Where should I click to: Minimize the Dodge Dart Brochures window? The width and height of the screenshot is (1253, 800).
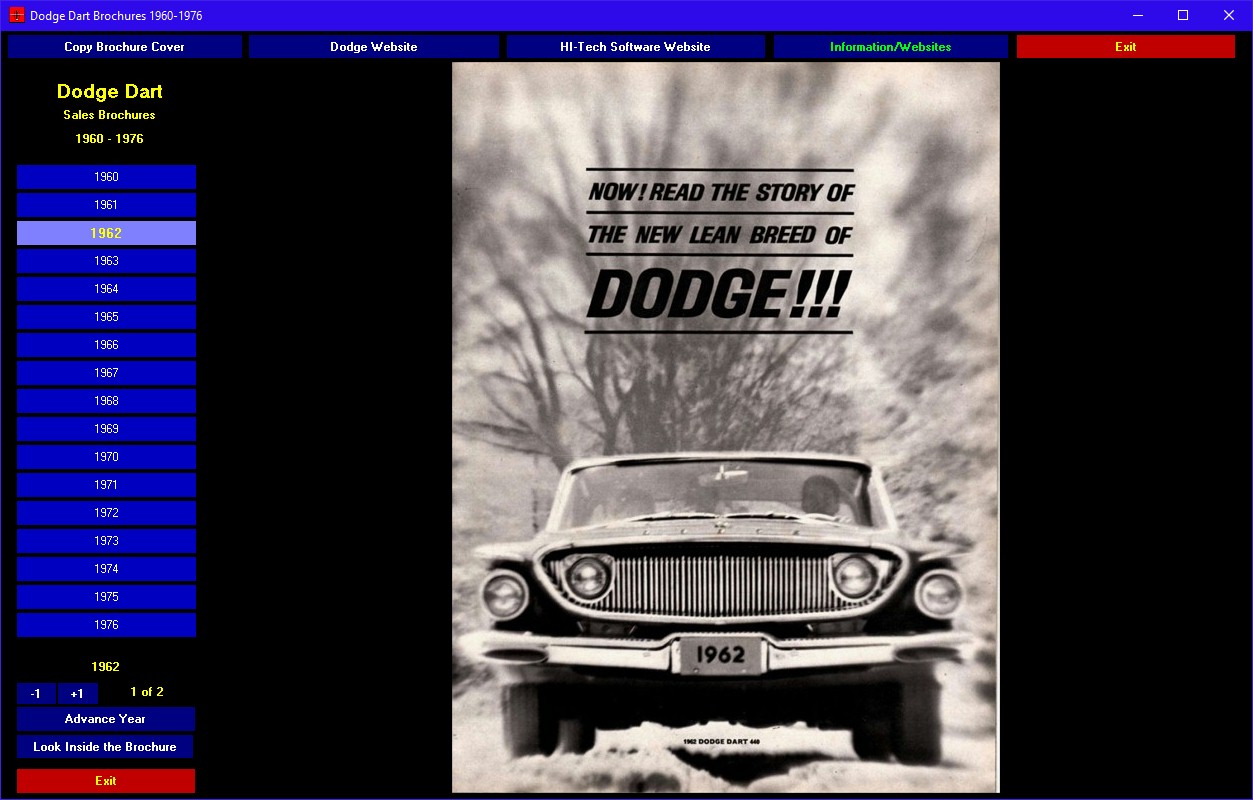click(x=1138, y=15)
